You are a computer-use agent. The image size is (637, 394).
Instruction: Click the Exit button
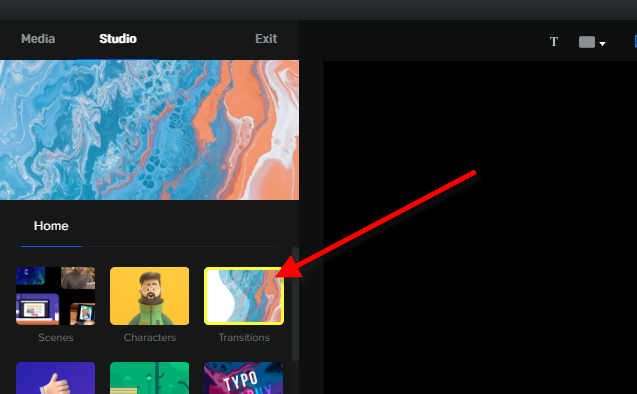pyautogui.click(x=266, y=39)
